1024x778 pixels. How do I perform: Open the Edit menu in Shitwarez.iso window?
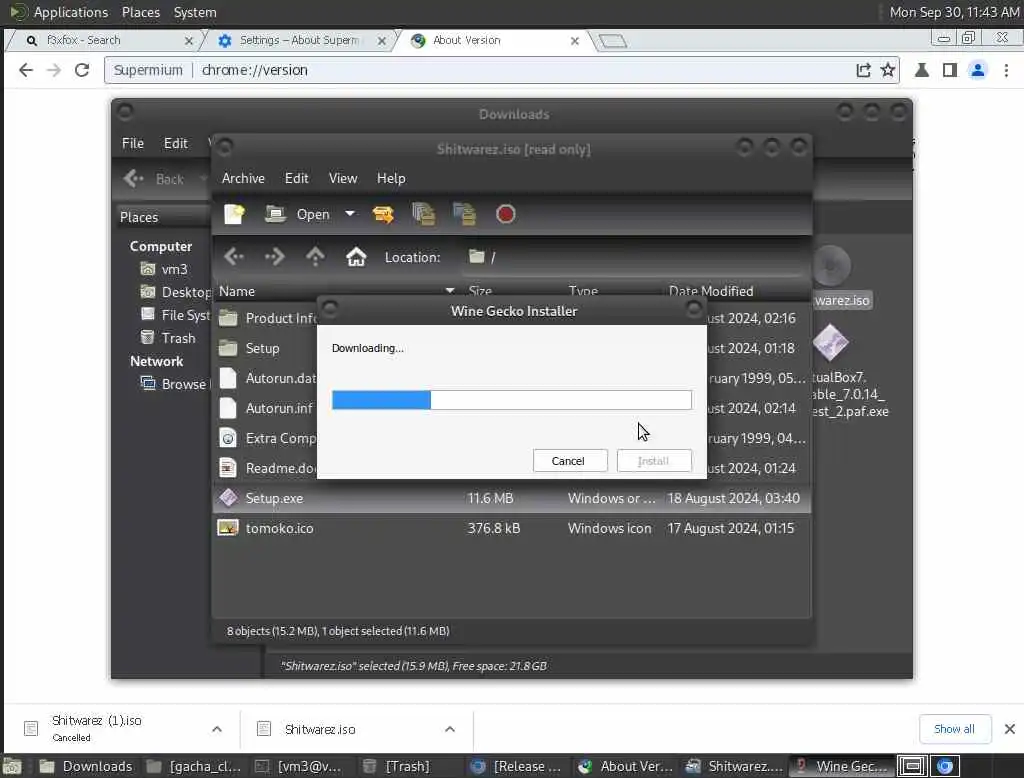pos(296,178)
